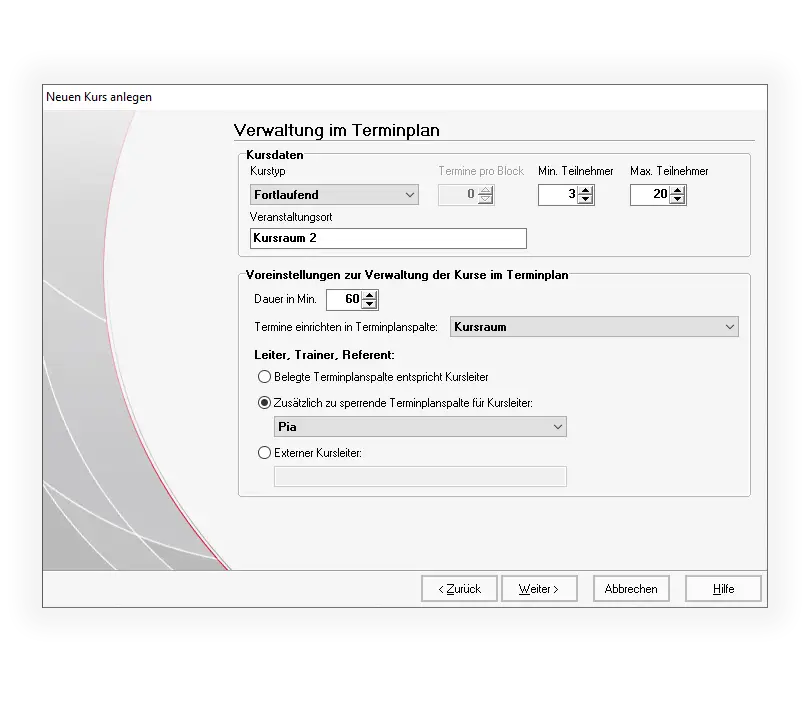This screenshot has height=711, width=810.
Task: Focus the Dauer in Min. value field
Action: (344, 300)
